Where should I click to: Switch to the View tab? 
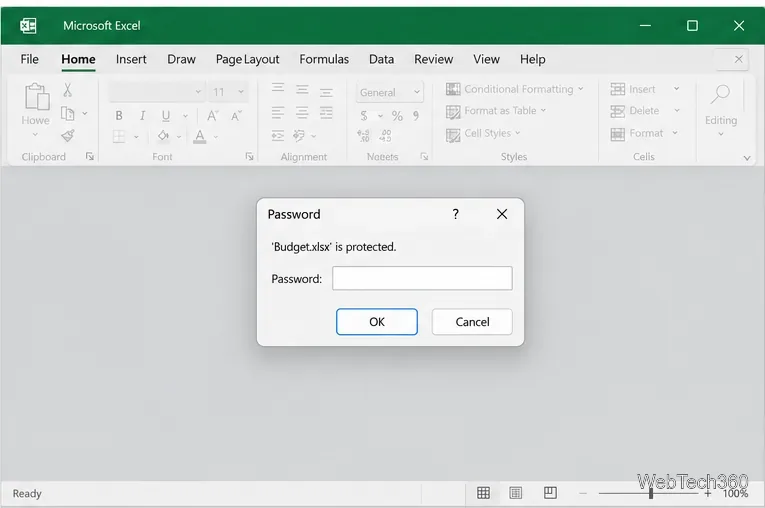click(x=486, y=59)
